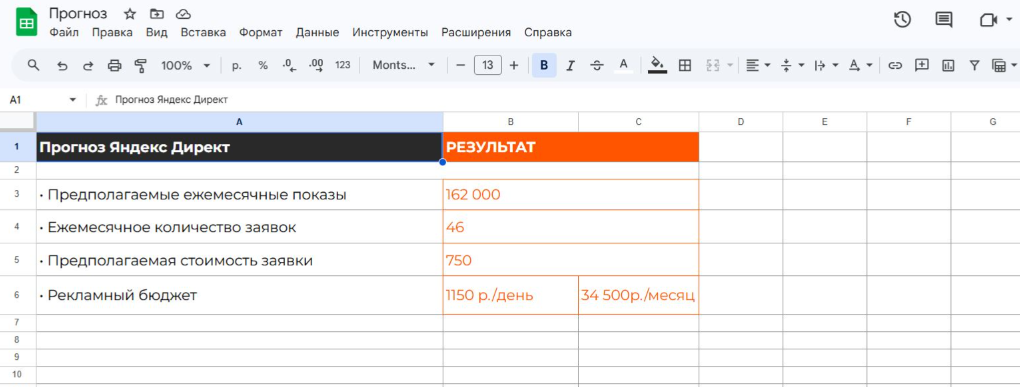Toggle italic formatting
The height and width of the screenshot is (387, 1020).
click(571, 65)
